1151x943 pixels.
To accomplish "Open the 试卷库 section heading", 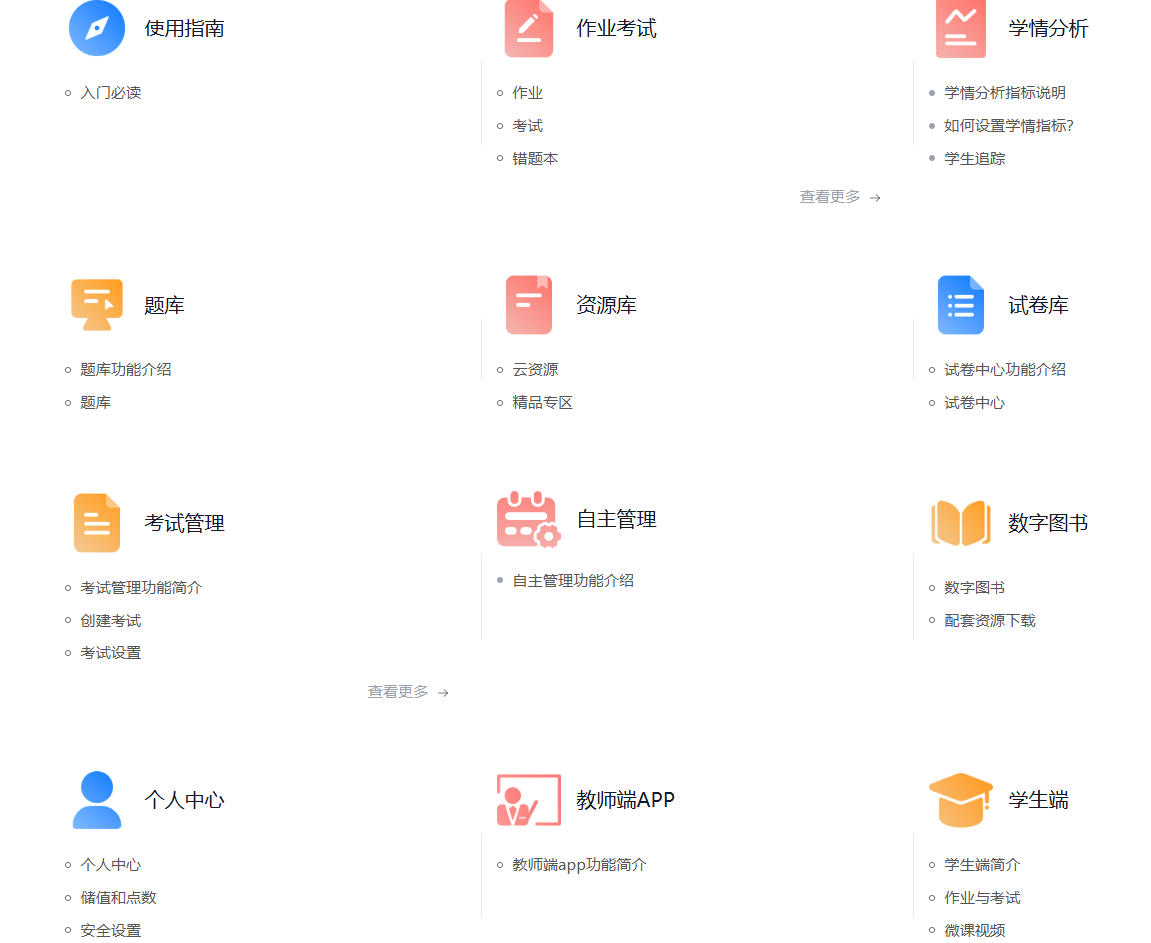I will point(1038,305).
